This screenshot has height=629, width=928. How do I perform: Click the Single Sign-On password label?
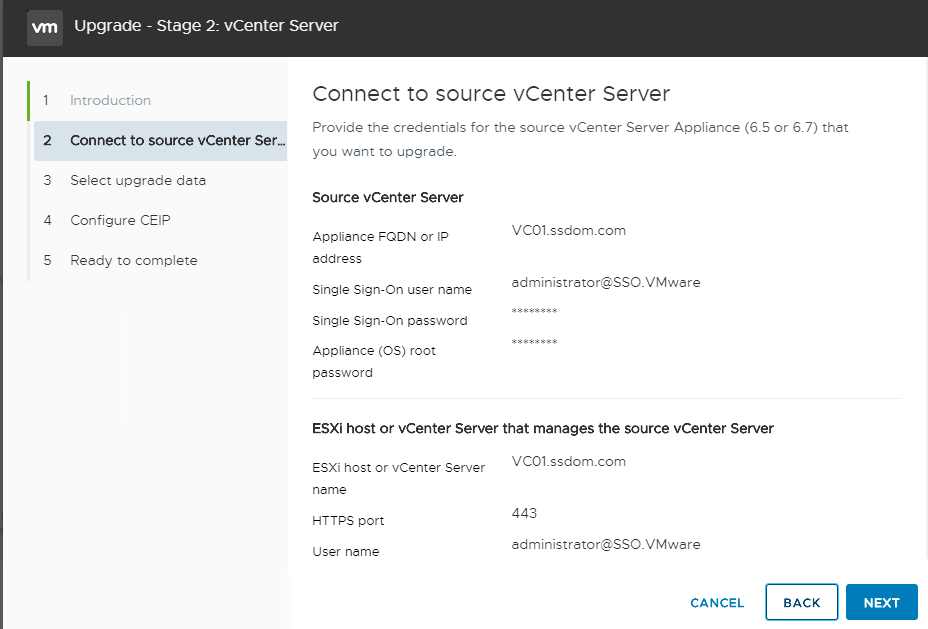(389, 320)
